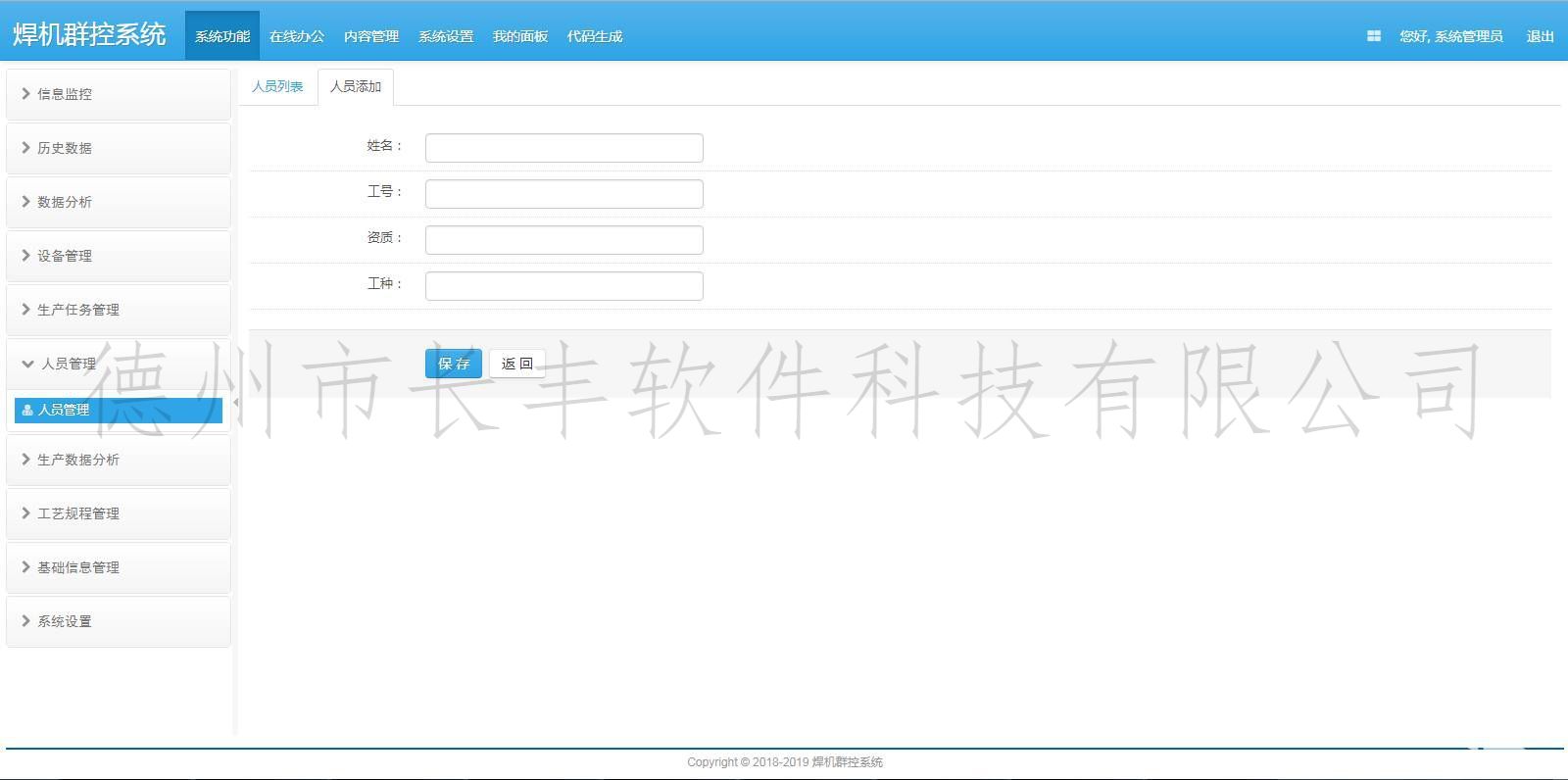Click the 工种 input field
This screenshot has height=780, width=1568.
[x=563, y=286]
